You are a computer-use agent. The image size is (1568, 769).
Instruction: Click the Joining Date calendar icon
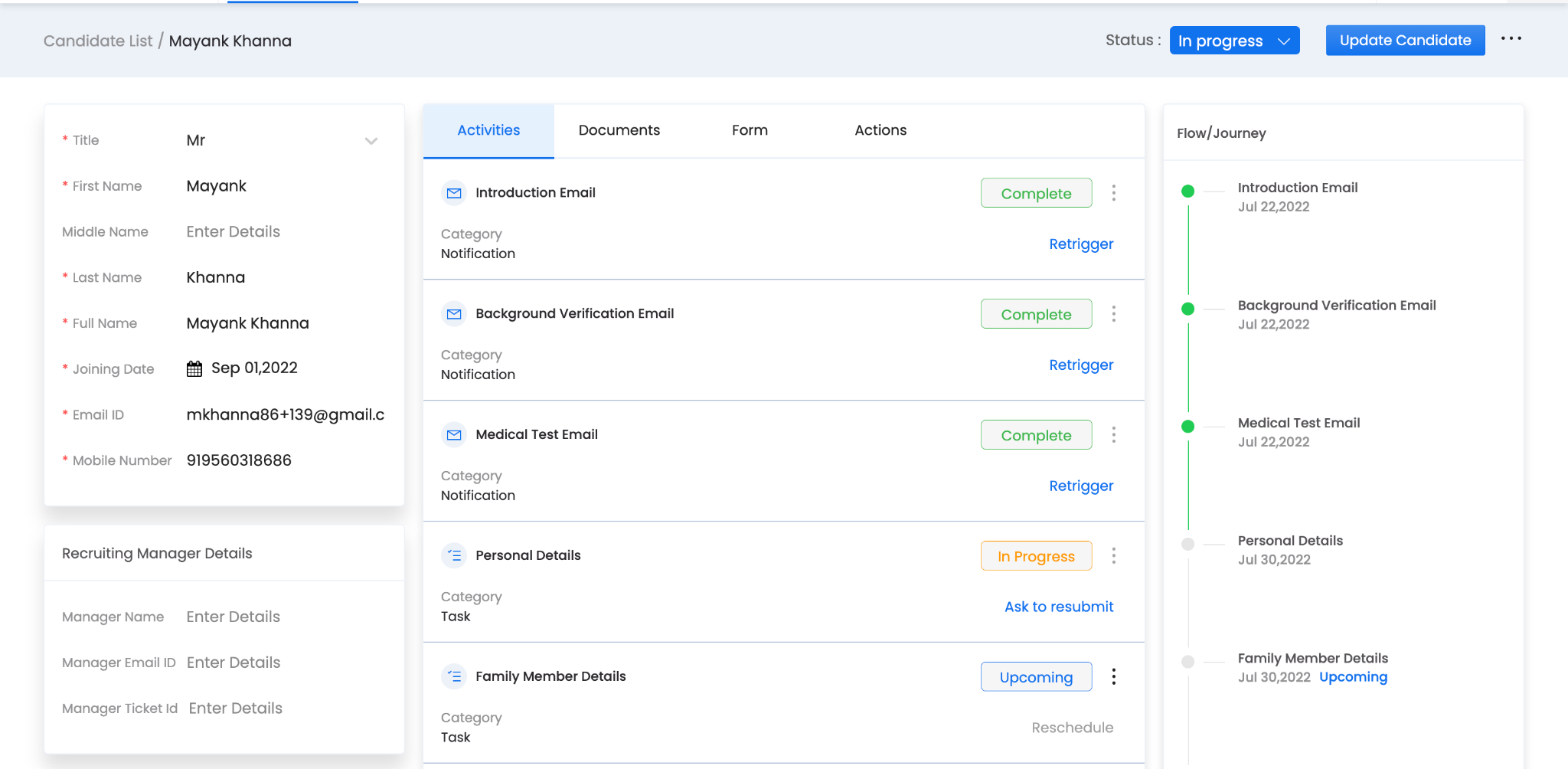[x=194, y=369]
